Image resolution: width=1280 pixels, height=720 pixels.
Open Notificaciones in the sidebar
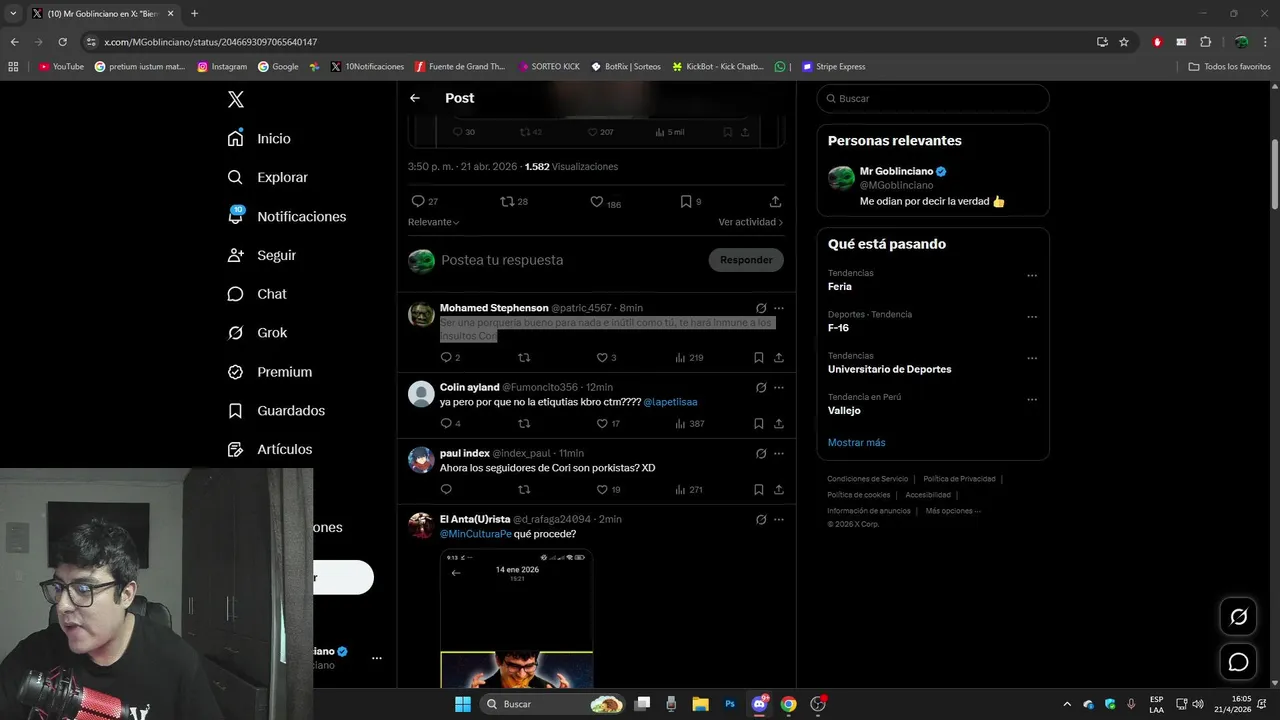coord(287,216)
